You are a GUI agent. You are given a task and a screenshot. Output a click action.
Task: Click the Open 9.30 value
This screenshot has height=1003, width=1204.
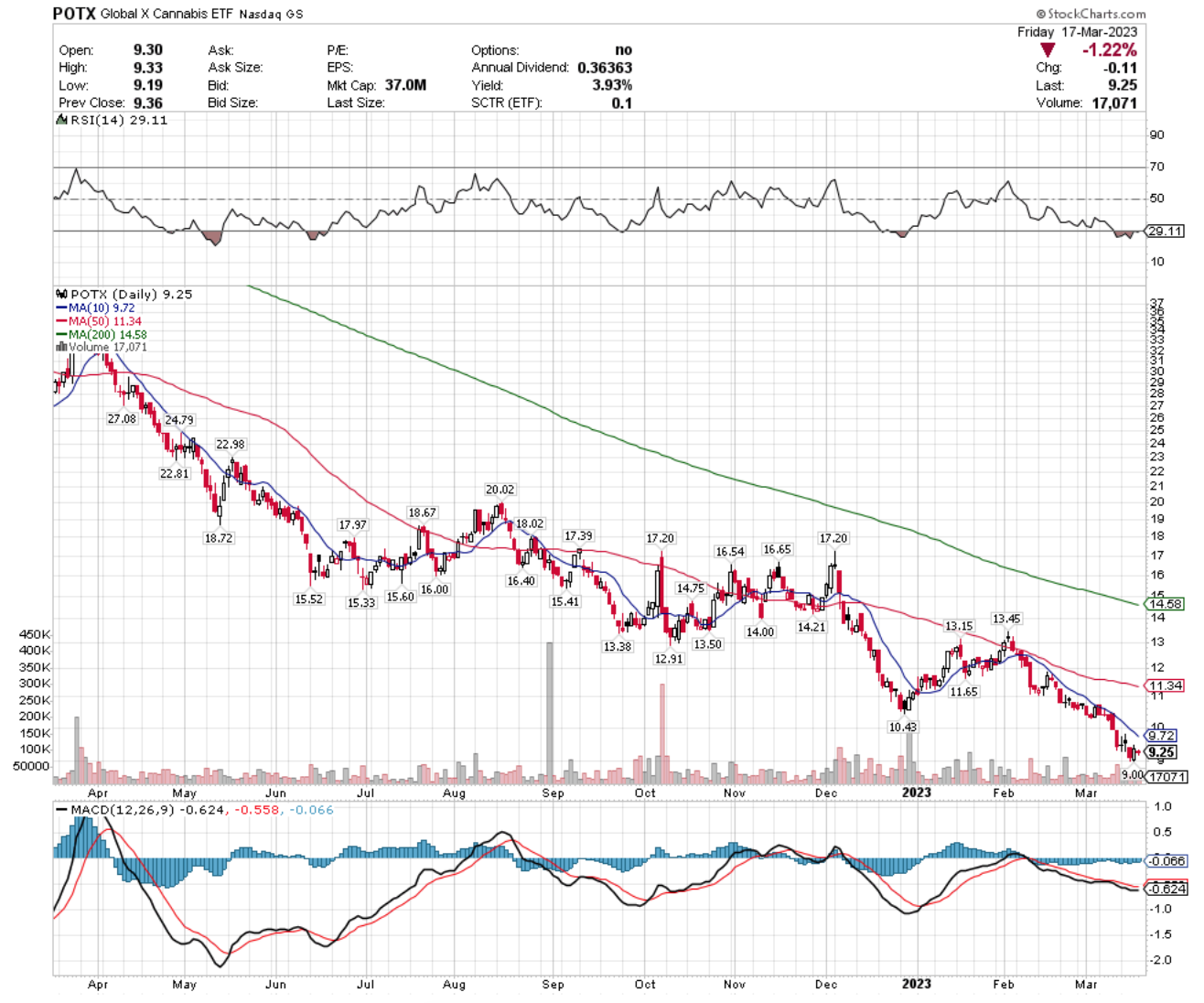(147, 49)
